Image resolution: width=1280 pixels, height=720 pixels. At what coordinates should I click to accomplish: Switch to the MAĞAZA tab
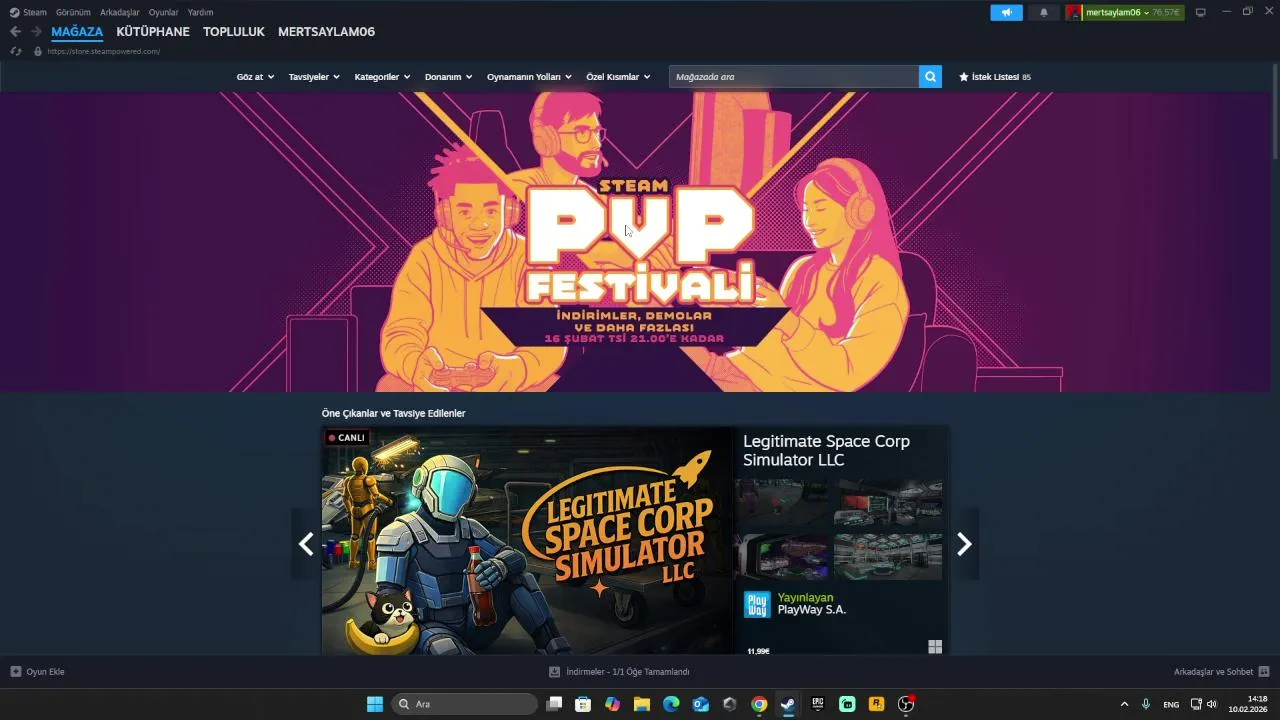tap(77, 32)
